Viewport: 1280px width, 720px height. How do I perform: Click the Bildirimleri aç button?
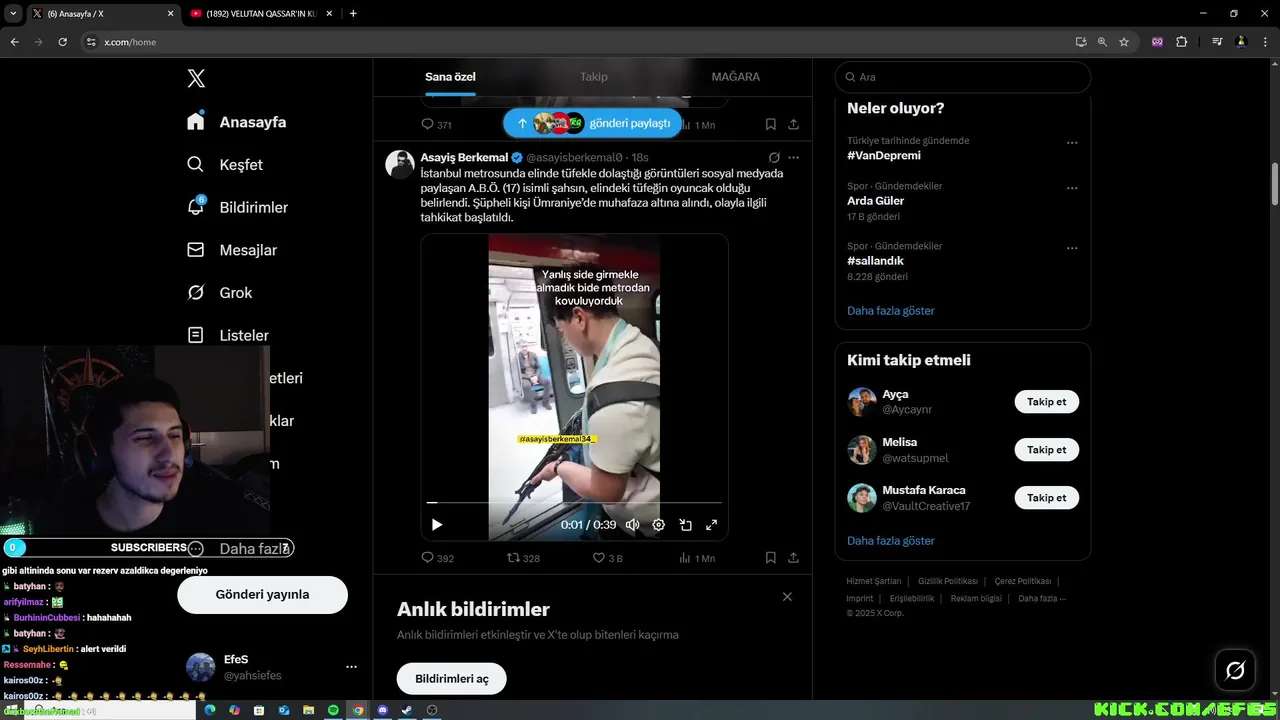[x=452, y=679]
